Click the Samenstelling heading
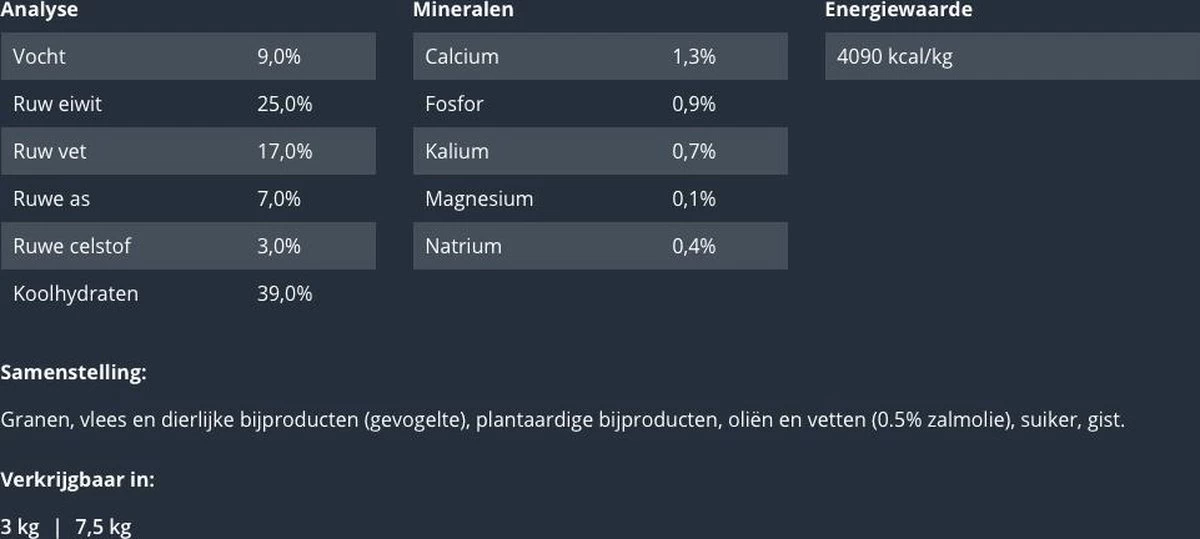Image resolution: width=1200 pixels, height=539 pixels. click(73, 373)
